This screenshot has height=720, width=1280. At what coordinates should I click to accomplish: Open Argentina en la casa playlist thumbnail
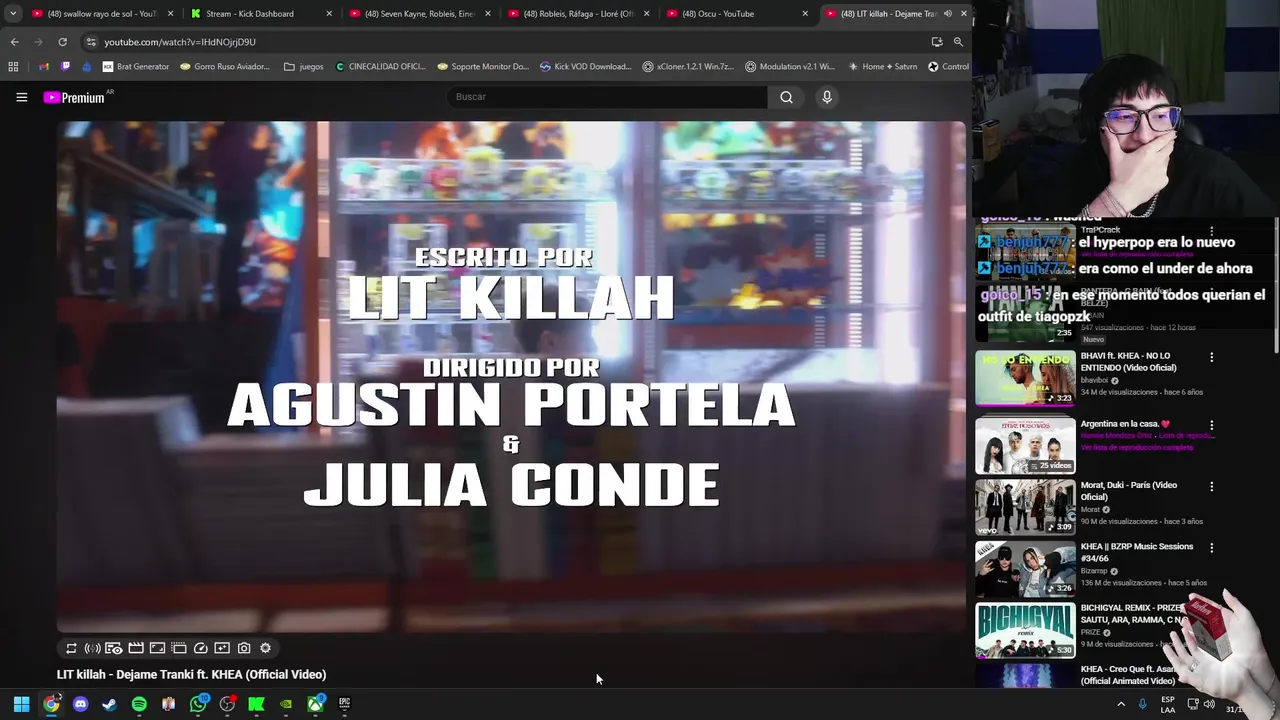(1025, 445)
